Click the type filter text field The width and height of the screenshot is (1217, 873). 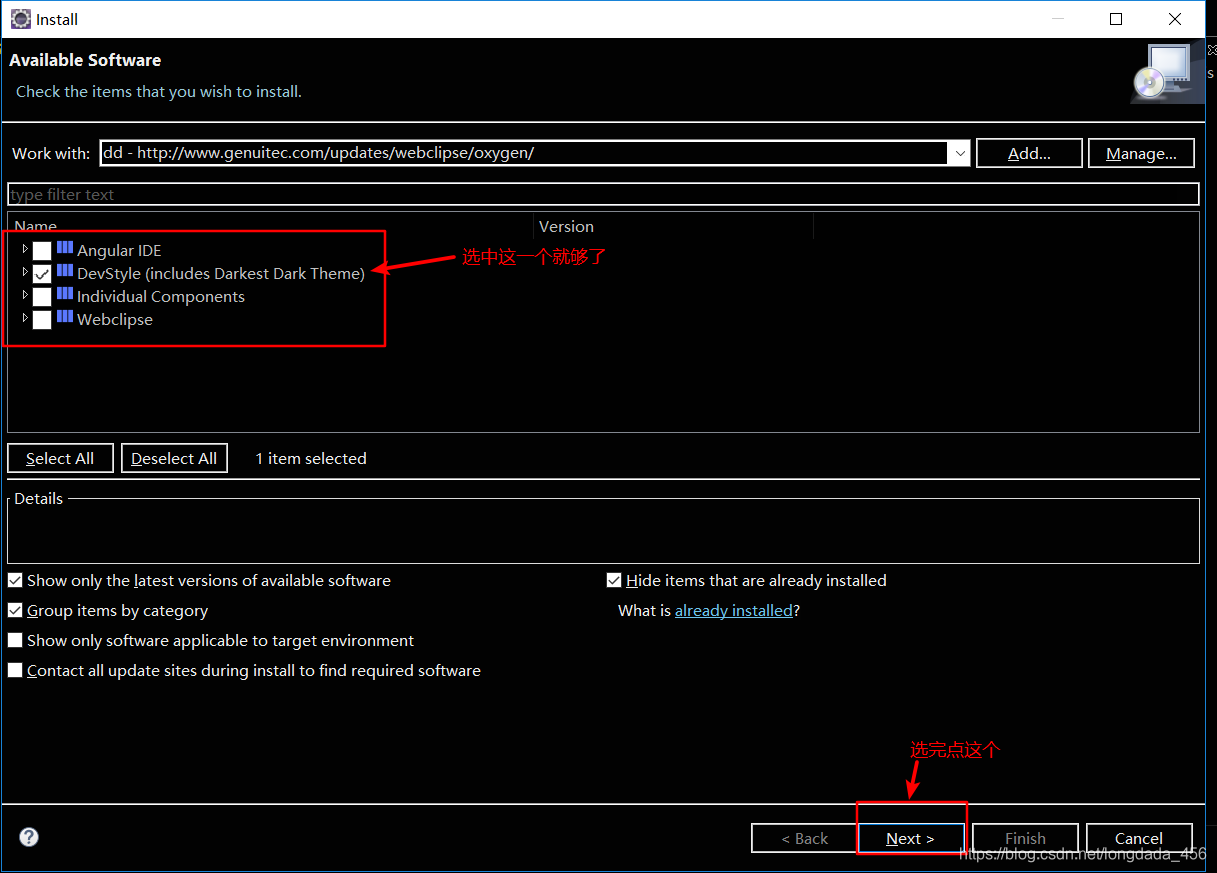[603, 194]
